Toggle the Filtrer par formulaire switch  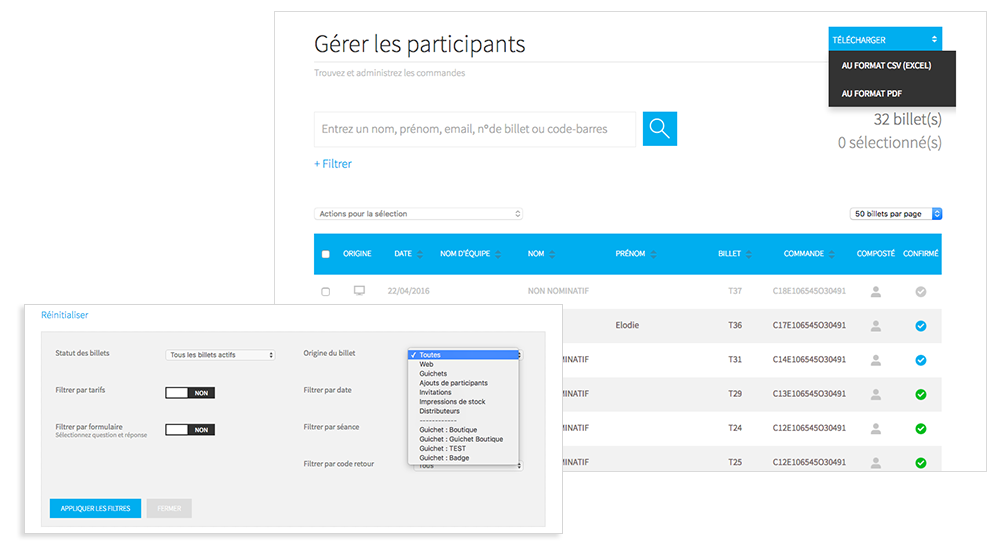coord(190,430)
